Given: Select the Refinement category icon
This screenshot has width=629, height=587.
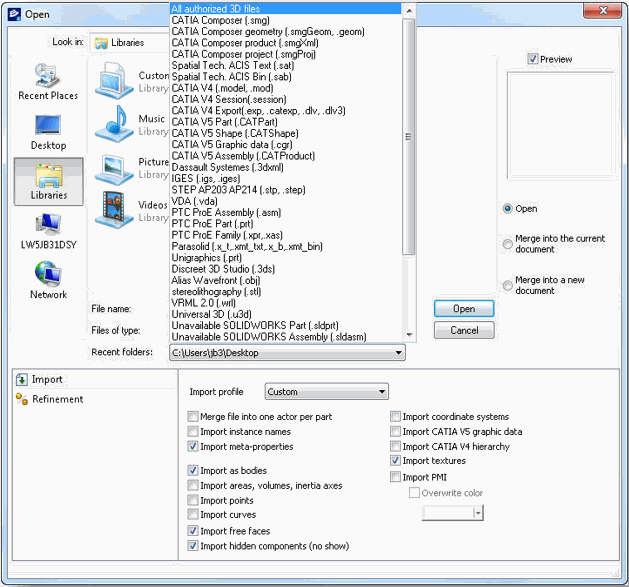Looking at the screenshot, I should point(22,399).
